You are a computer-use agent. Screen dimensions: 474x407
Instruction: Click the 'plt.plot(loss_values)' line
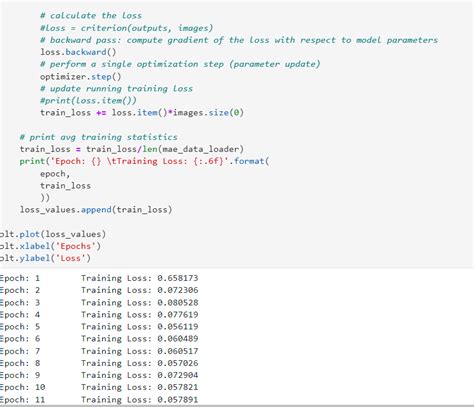[x=53, y=234]
